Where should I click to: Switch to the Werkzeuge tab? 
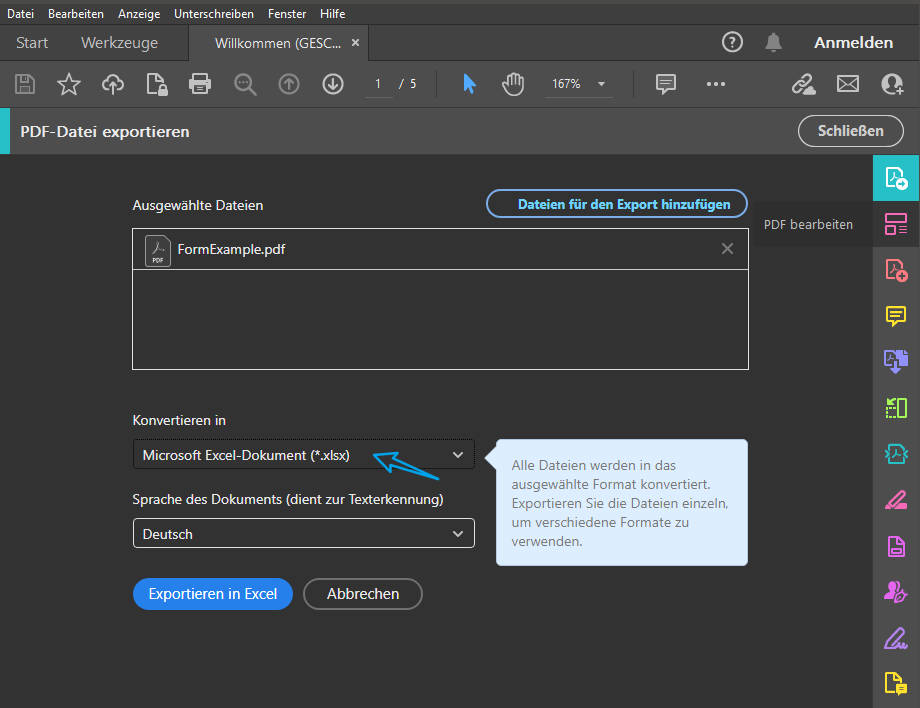(x=119, y=43)
